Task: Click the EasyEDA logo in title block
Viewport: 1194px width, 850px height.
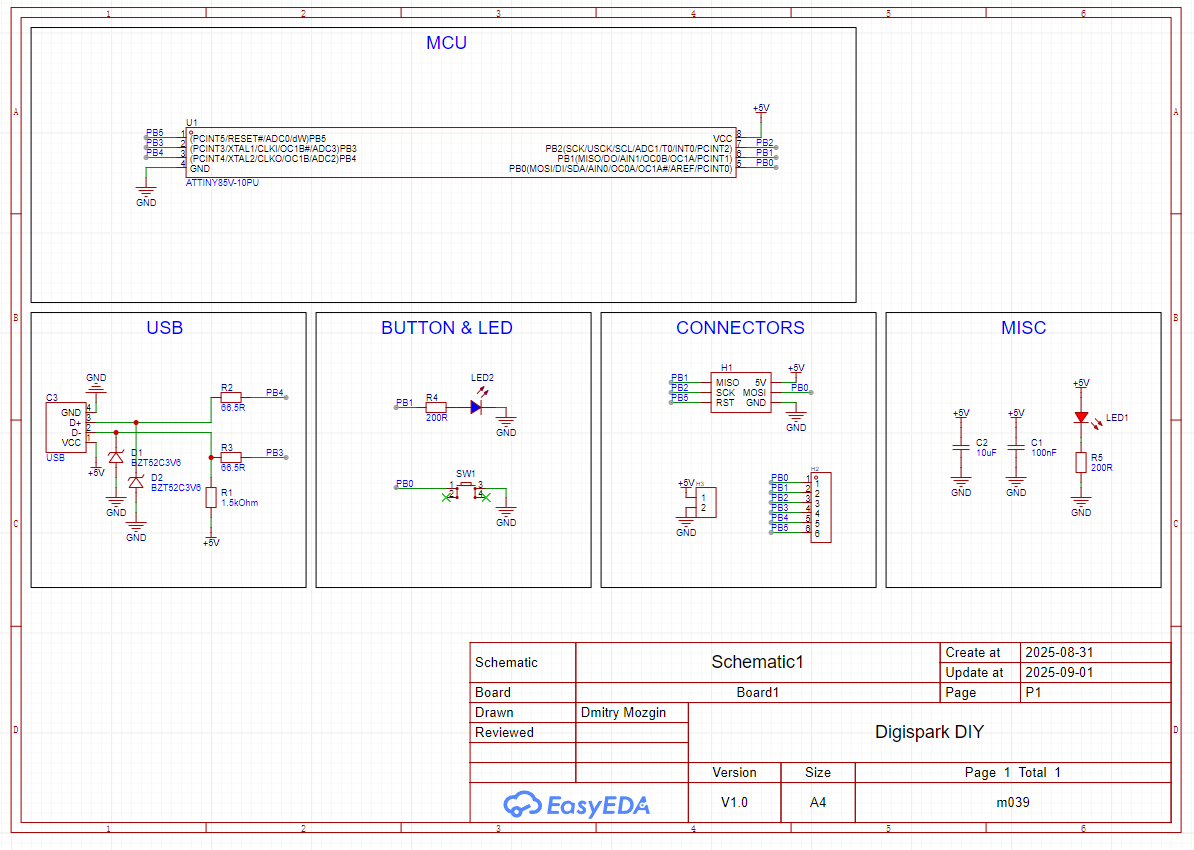Action: click(577, 804)
